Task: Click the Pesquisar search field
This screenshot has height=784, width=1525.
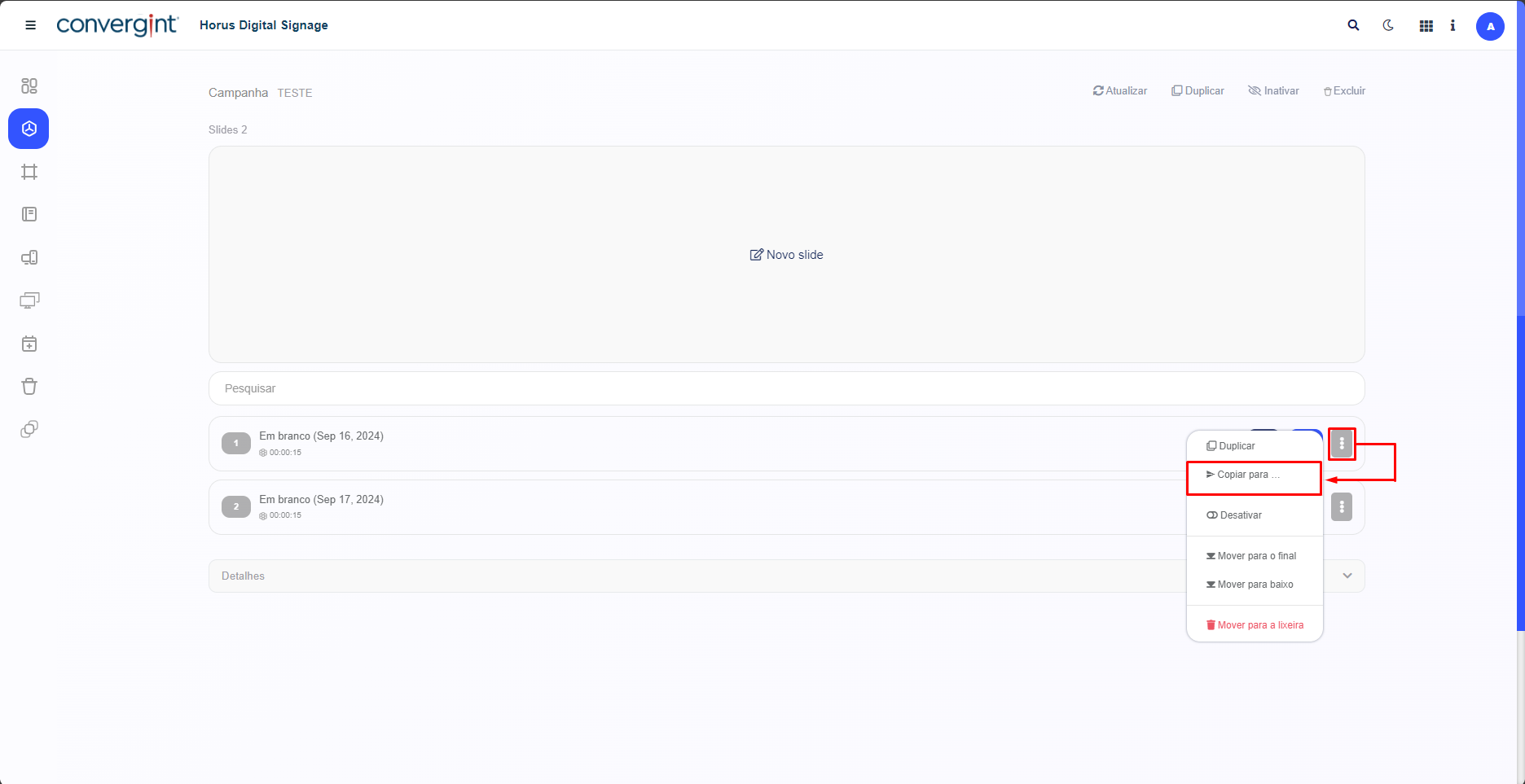Action: (x=786, y=388)
